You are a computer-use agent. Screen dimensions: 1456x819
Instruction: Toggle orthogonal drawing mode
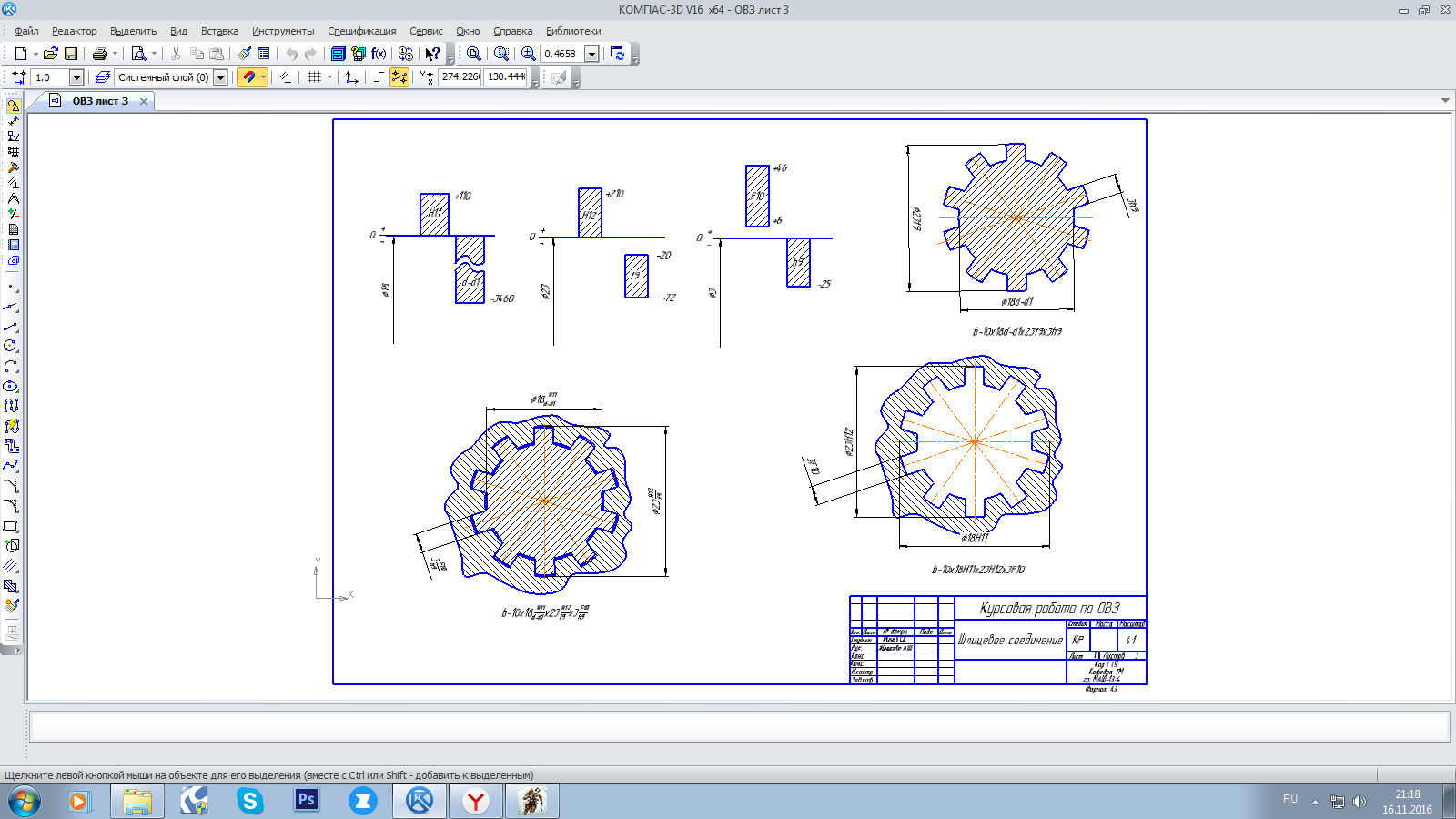(379, 77)
